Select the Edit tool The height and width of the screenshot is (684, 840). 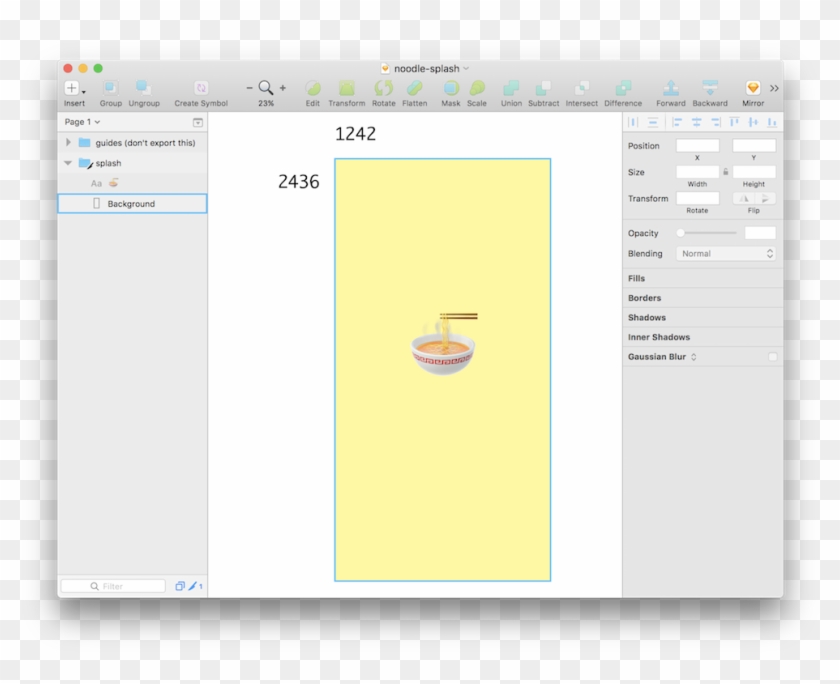tap(313, 88)
